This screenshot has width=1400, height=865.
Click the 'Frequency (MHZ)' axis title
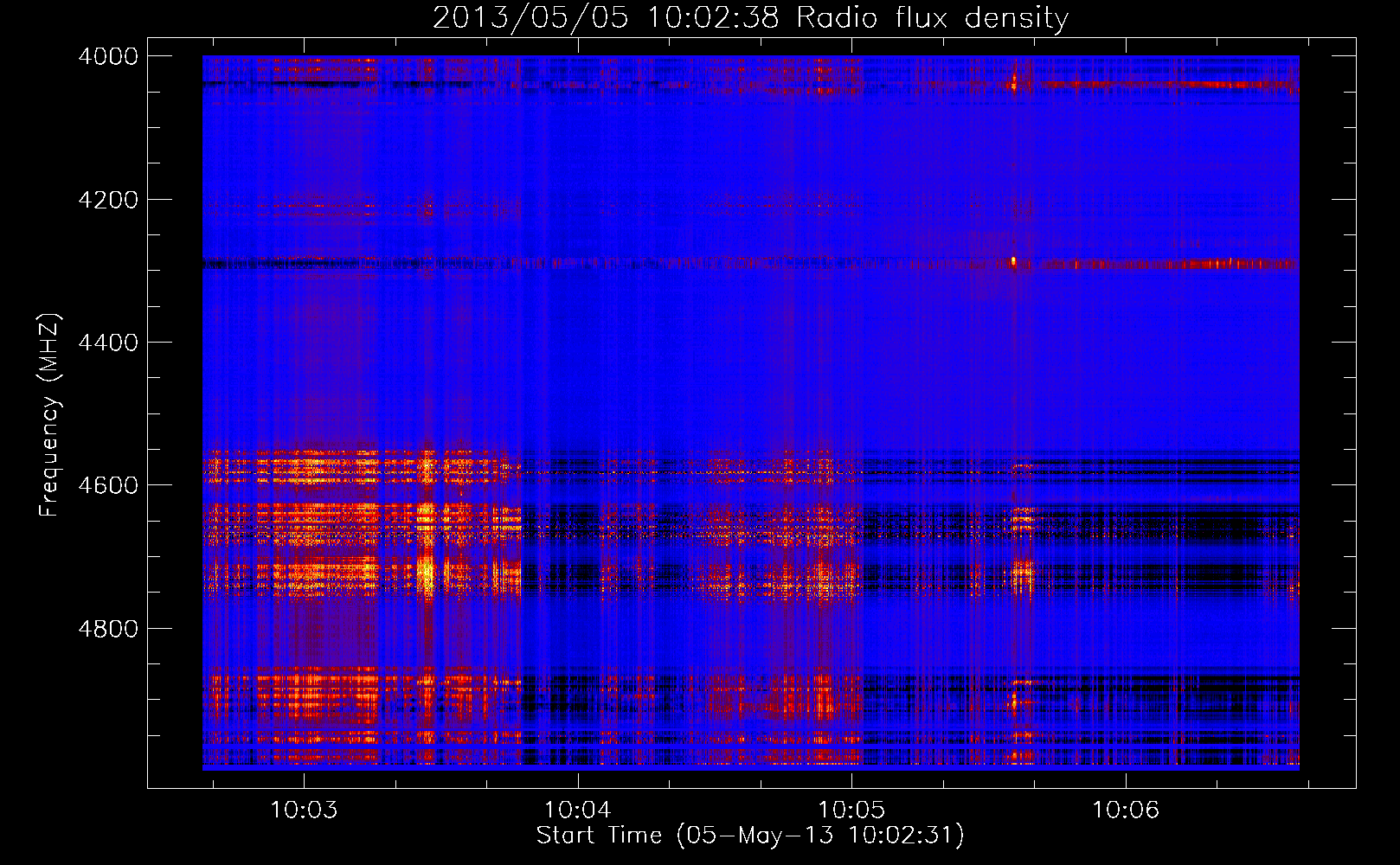49,415
